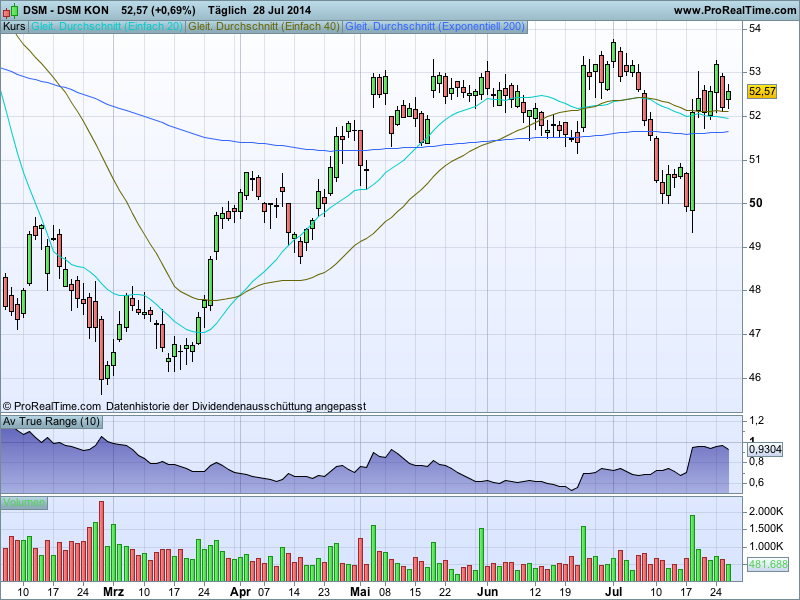The width and height of the screenshot is (800, 600).
Task: Click the bold 50 price axis label
Action: click(x=756, y=203)
